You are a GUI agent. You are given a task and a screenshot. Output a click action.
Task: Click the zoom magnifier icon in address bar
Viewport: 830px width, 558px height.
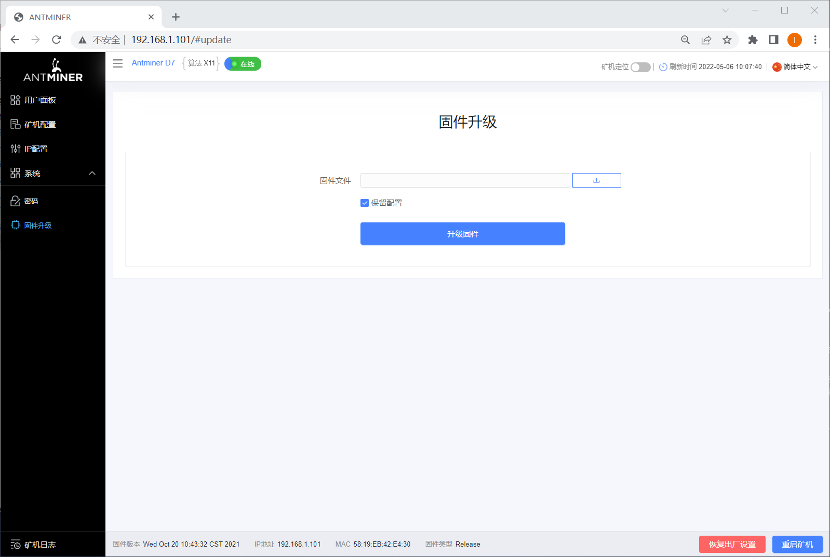pyautogui.click(x=685, y=40)
